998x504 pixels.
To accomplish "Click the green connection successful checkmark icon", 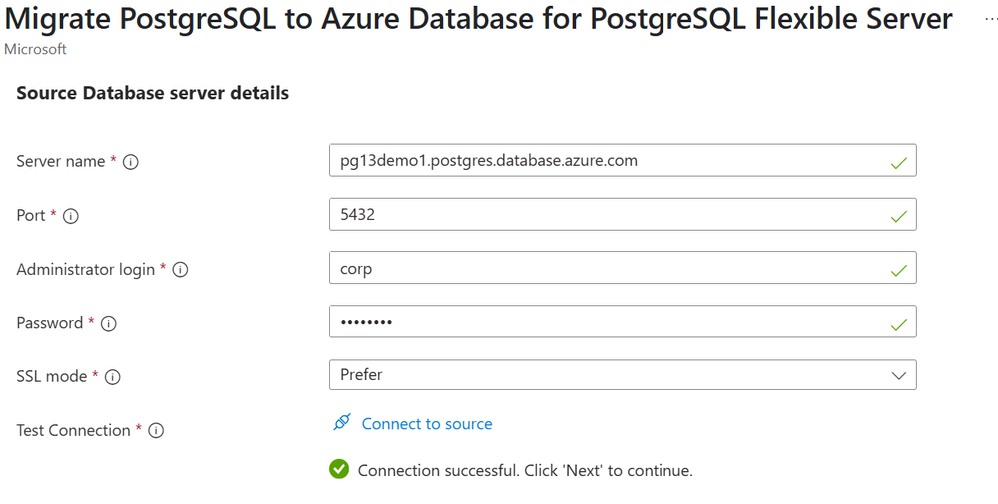I will 339,469.
